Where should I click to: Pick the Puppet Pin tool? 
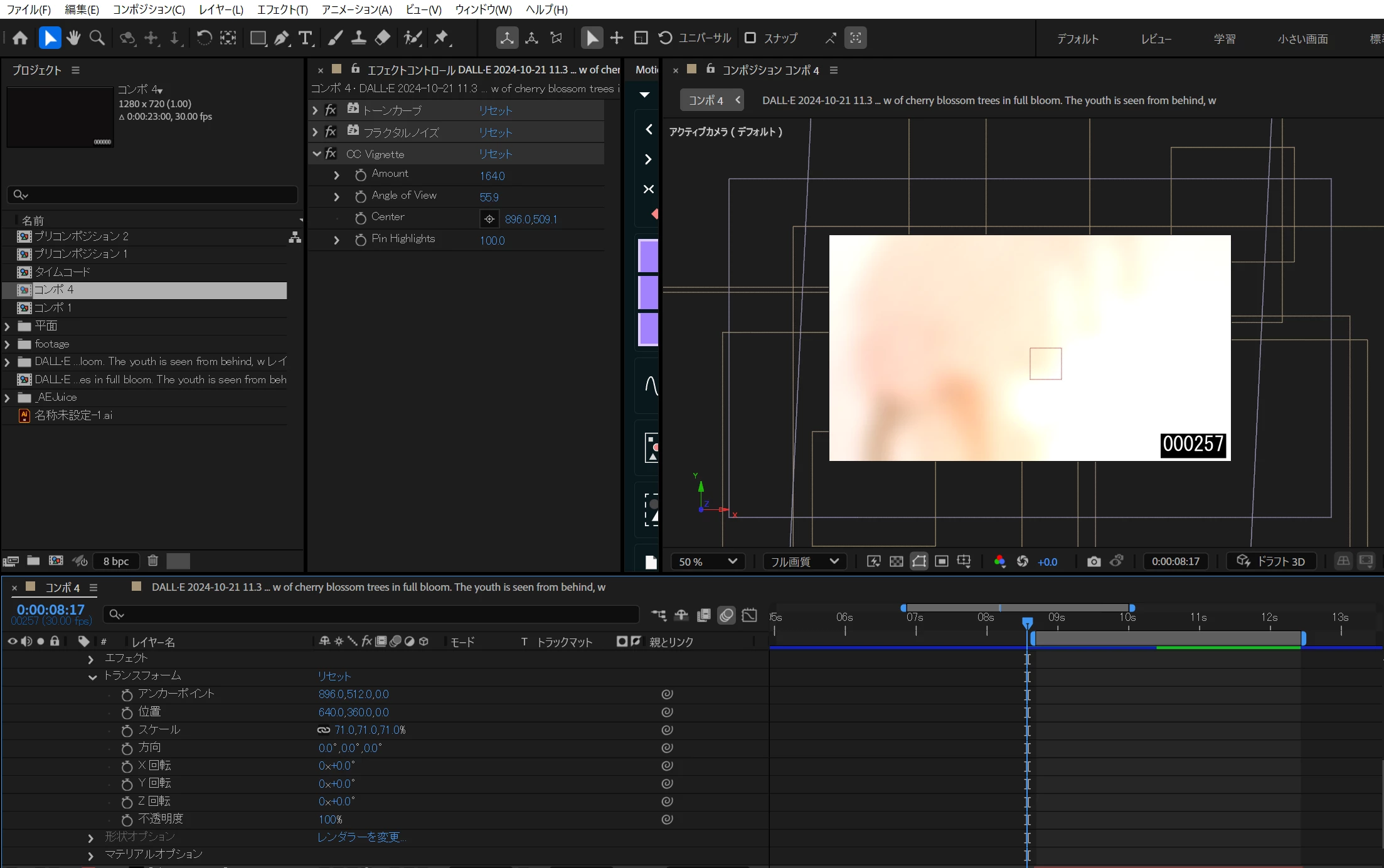(x=442, y=38)
